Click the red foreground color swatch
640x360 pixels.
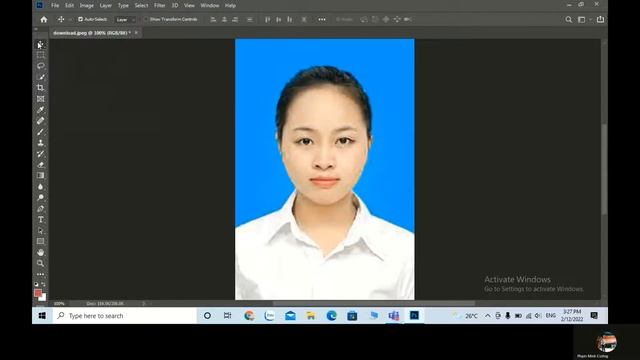coord(38,293)
